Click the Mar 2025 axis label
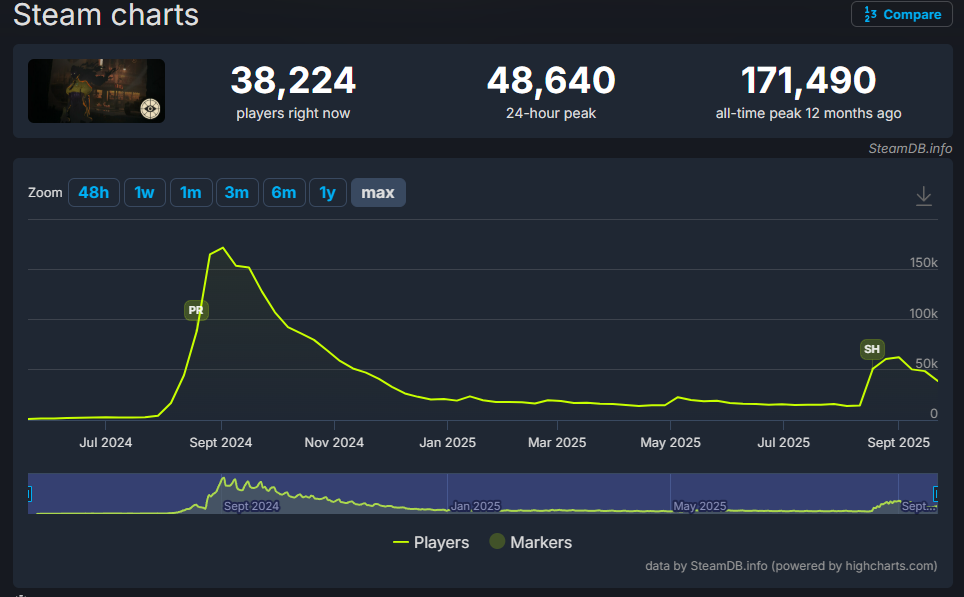This screenshot has width=964, height=597. 557,443
